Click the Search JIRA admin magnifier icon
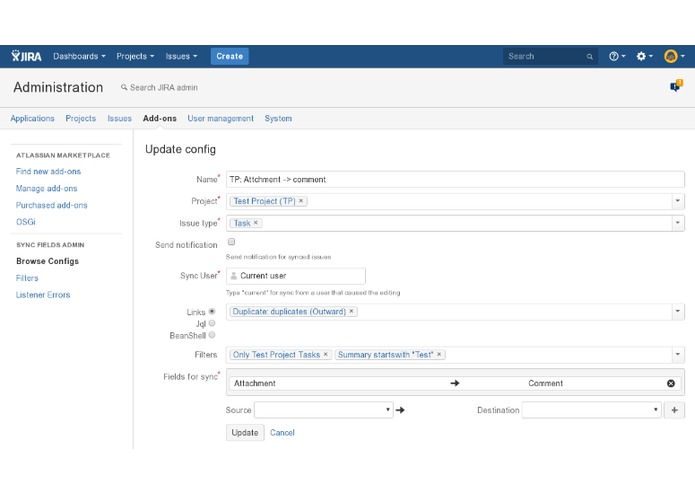Viewport: 695px width, 494px height. pyautogui.click(x=124, y=87)
